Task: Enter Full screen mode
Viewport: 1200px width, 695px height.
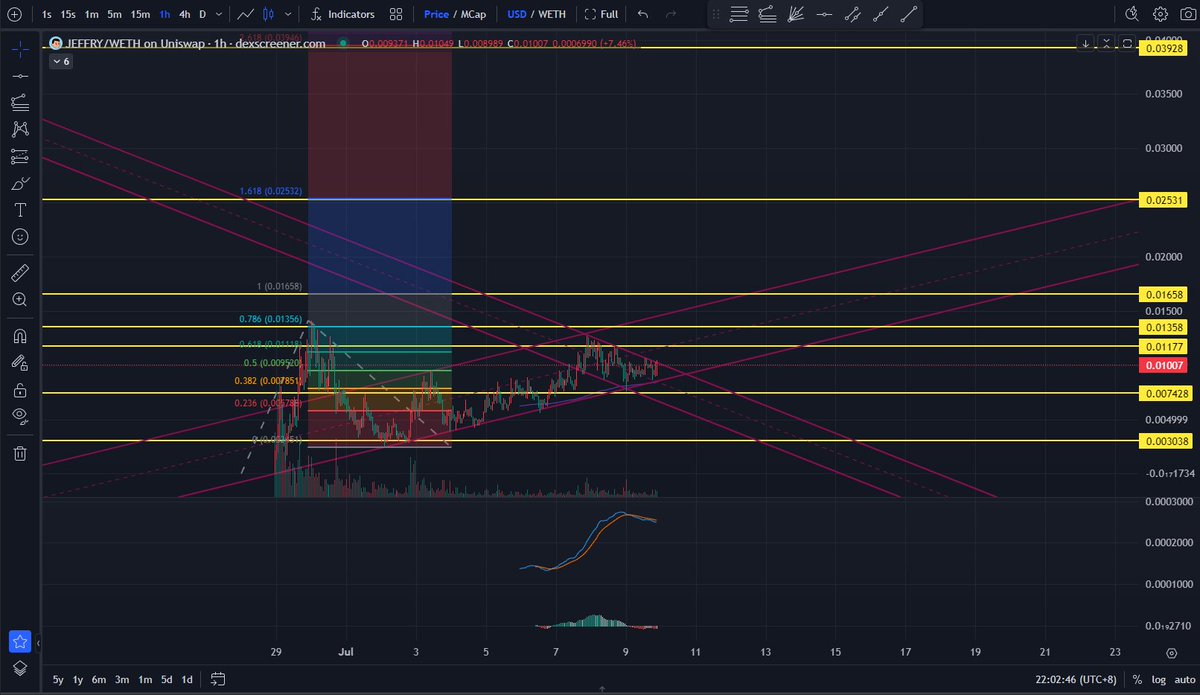Action: point(601,15)
